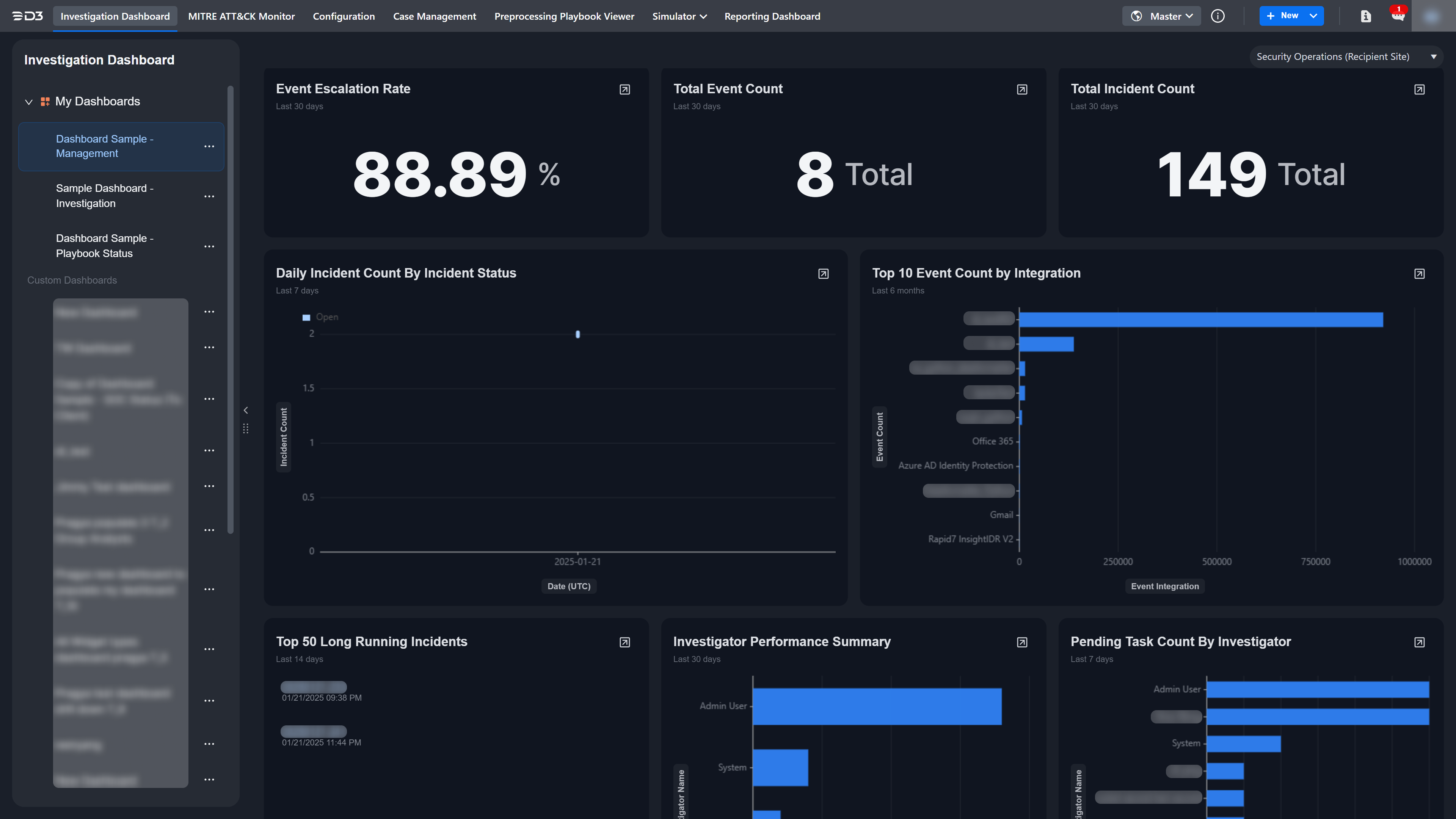Expand Daily Incident Count widget

point(824,274)
